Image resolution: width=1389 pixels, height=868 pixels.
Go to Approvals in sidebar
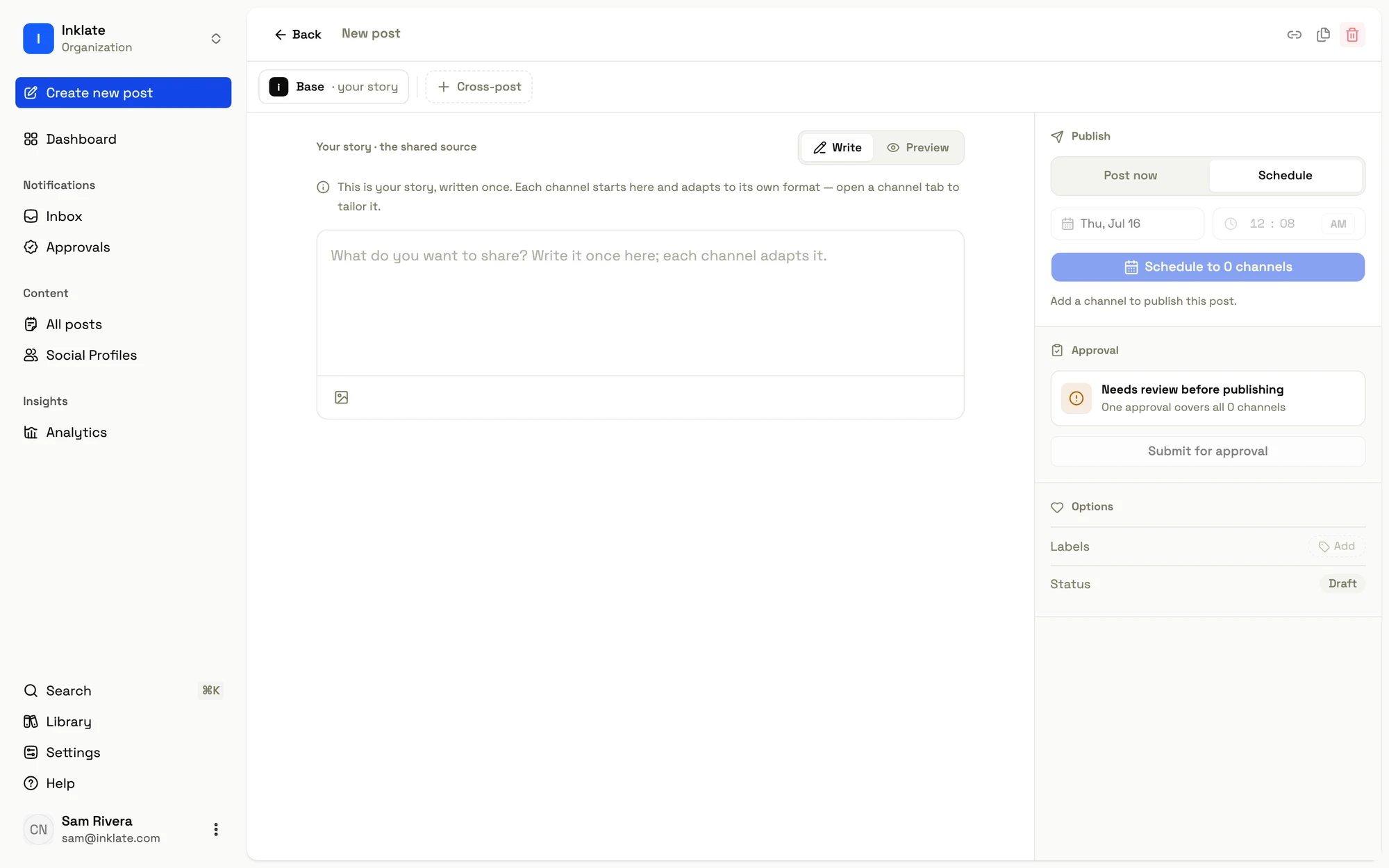123,247
